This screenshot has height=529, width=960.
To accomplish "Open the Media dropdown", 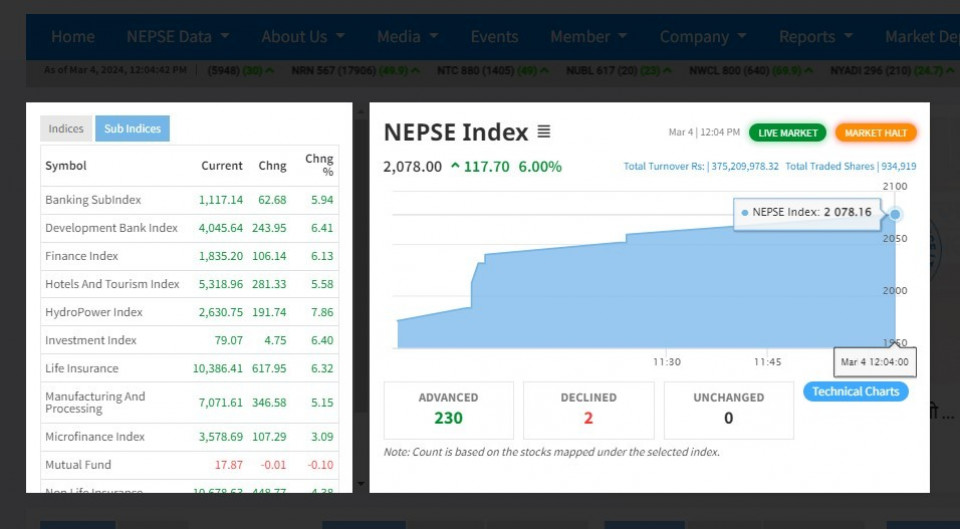I will pyautogui.click(x=407, y=37).
